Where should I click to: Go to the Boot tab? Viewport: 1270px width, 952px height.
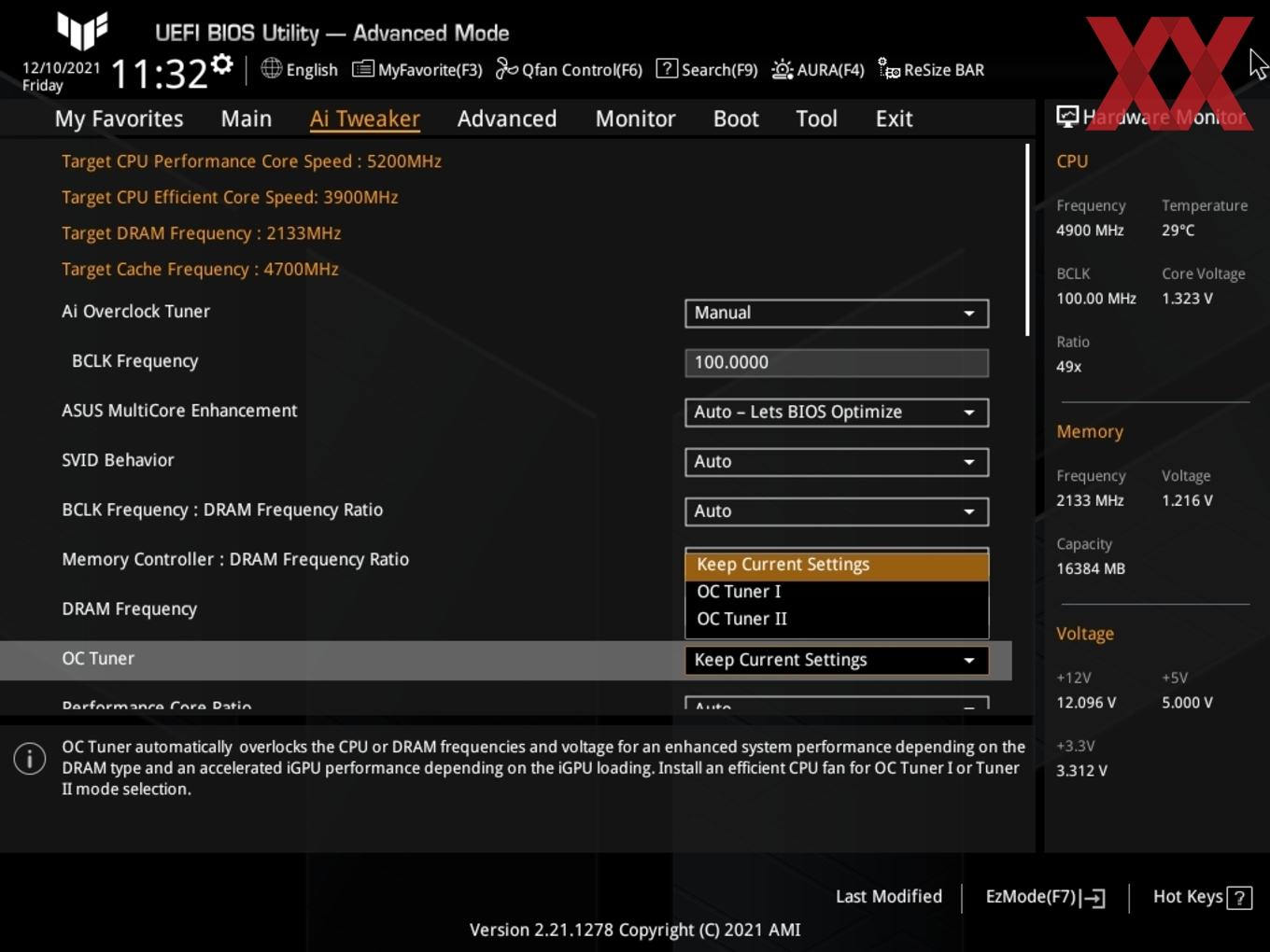pos(736,119)
